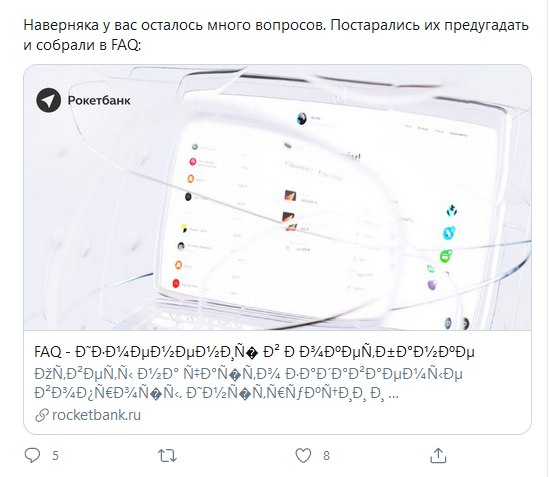Viewport: 549px width, 477px height.
Task: Click the red circle in laptop list
Action: click(x=176, y=283)
